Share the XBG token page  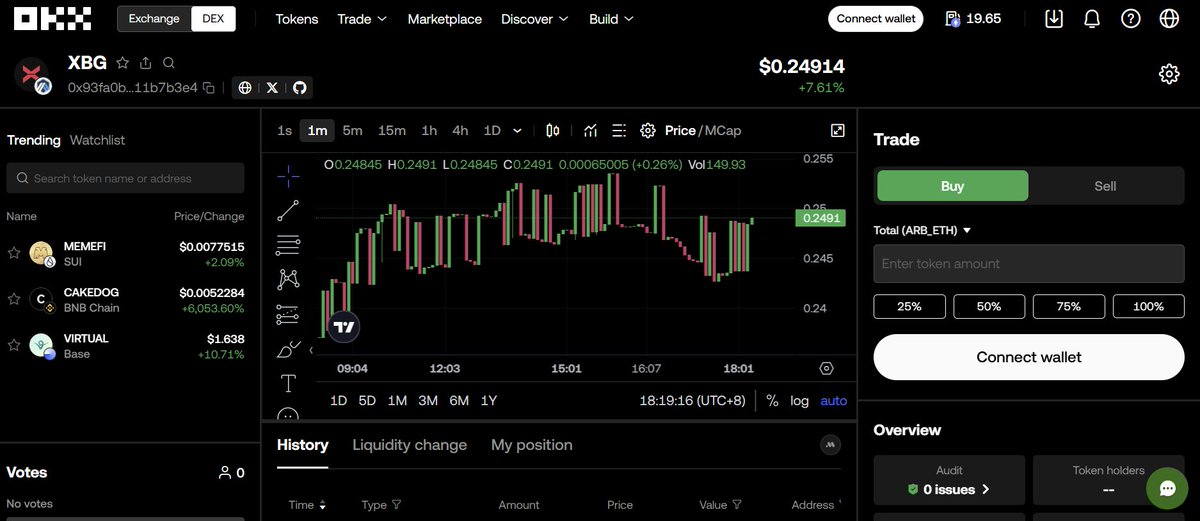click(x=146, y=62)
